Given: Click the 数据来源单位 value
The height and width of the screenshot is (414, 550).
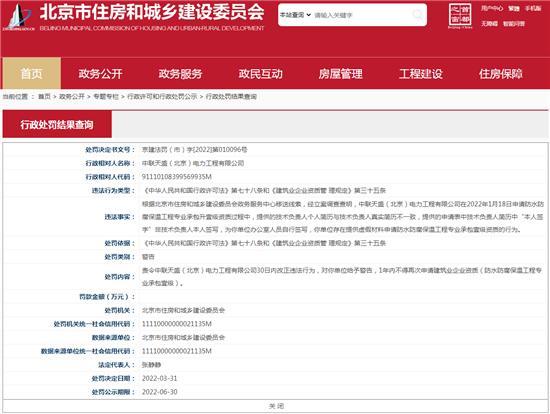Looking at the screenshot, I should 183,338.
